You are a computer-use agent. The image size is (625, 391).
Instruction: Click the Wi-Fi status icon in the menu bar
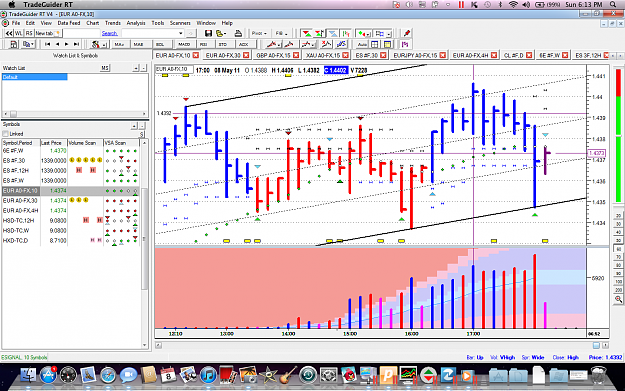coord(513,4)
